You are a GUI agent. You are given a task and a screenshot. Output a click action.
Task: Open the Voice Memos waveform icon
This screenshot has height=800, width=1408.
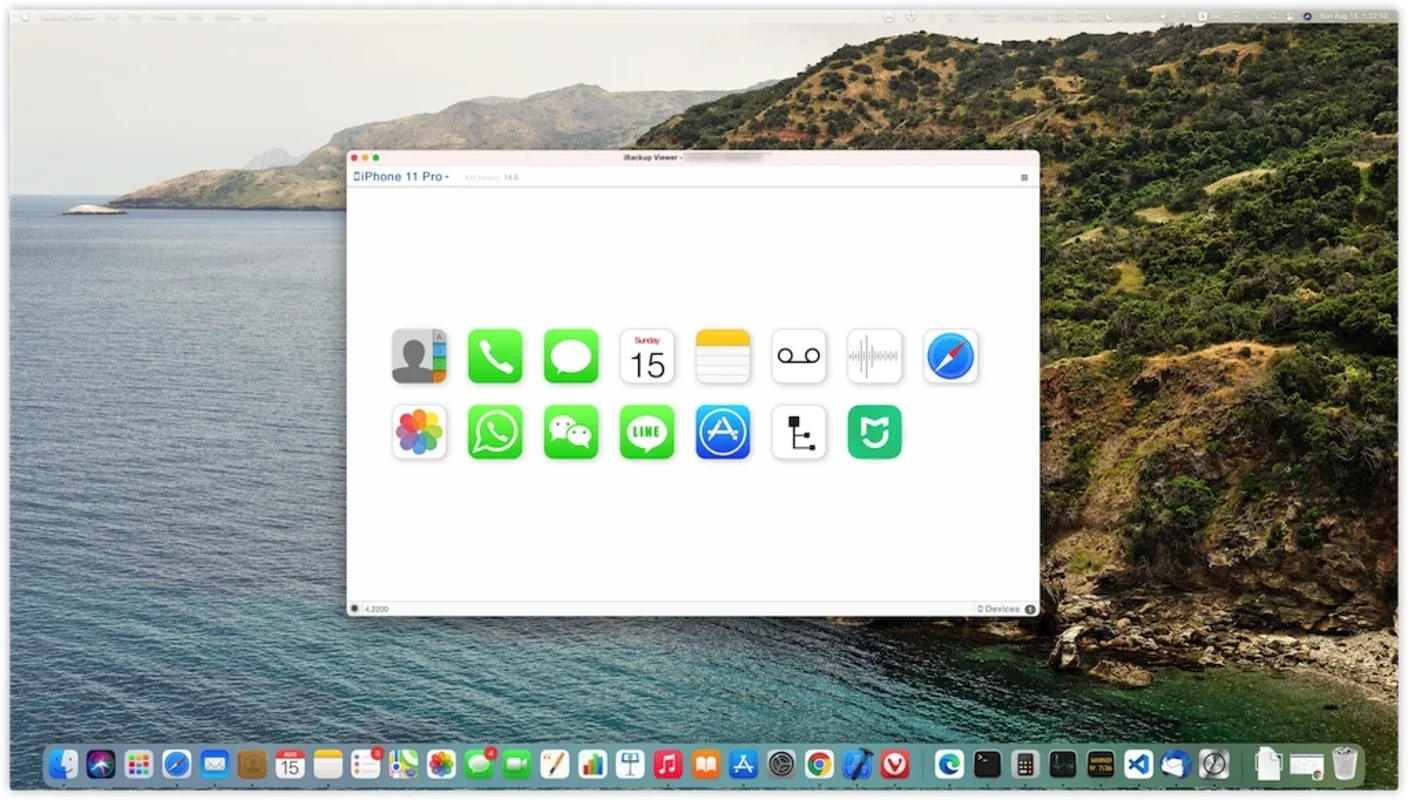coord(875,356)
